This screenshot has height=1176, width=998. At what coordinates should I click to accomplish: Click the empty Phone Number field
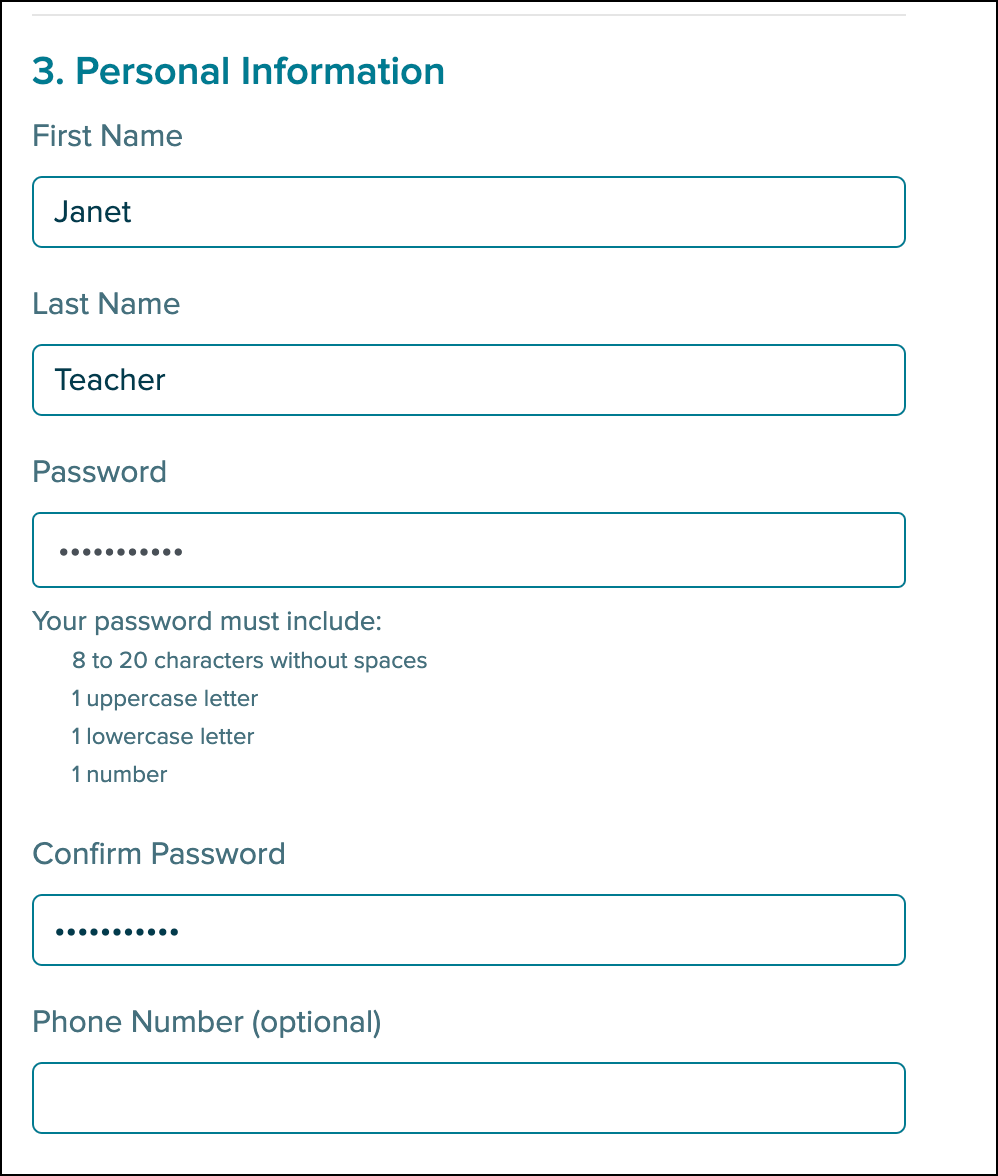(x=468, y=1098)
